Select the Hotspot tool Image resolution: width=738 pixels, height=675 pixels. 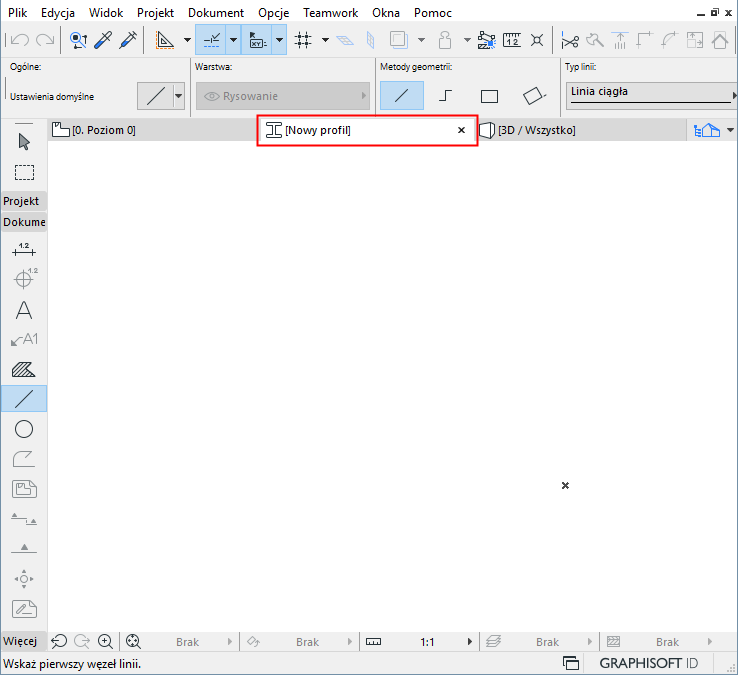(24, 579)
